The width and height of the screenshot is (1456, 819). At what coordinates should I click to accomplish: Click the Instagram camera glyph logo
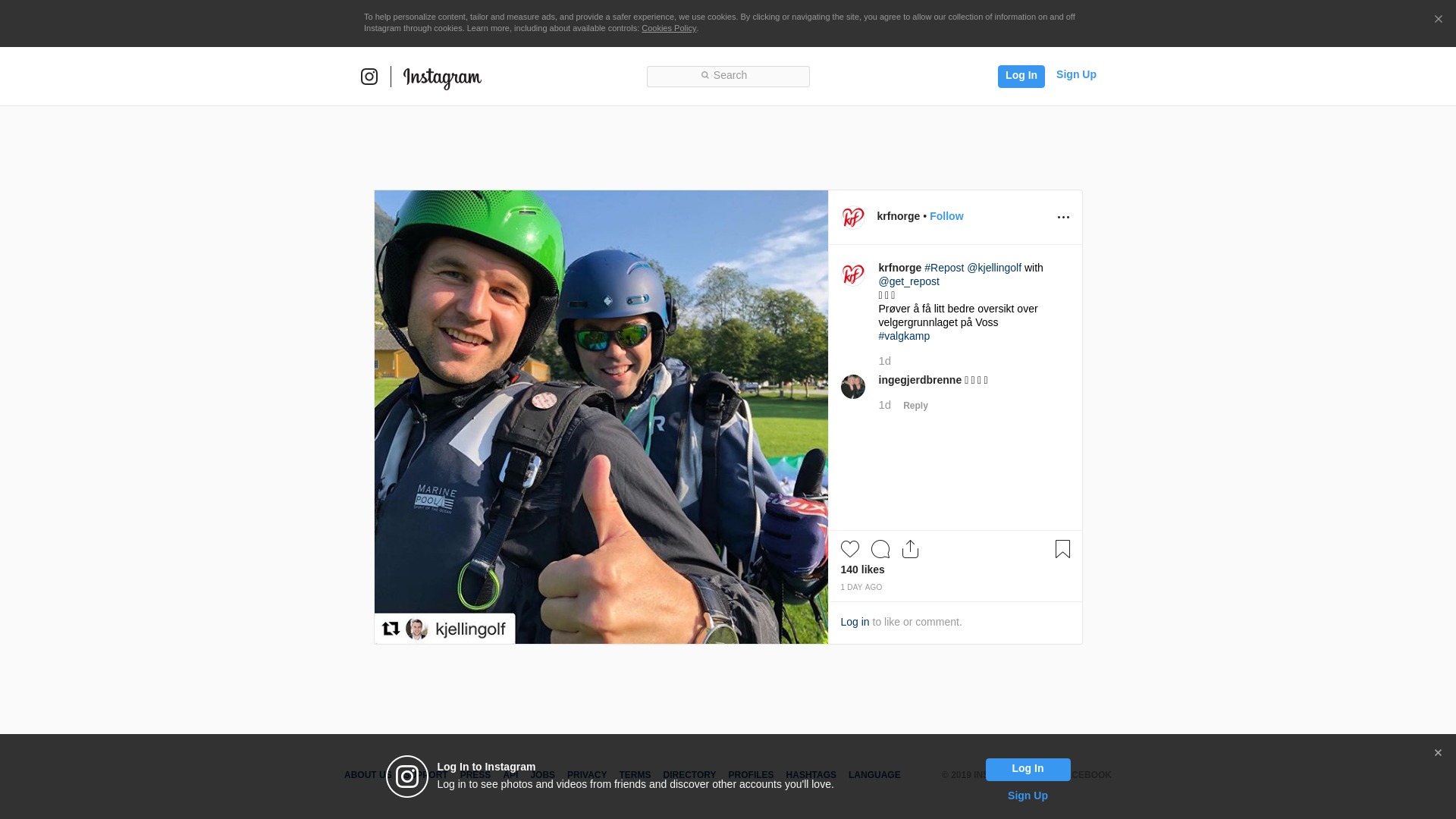click(369, 77)
